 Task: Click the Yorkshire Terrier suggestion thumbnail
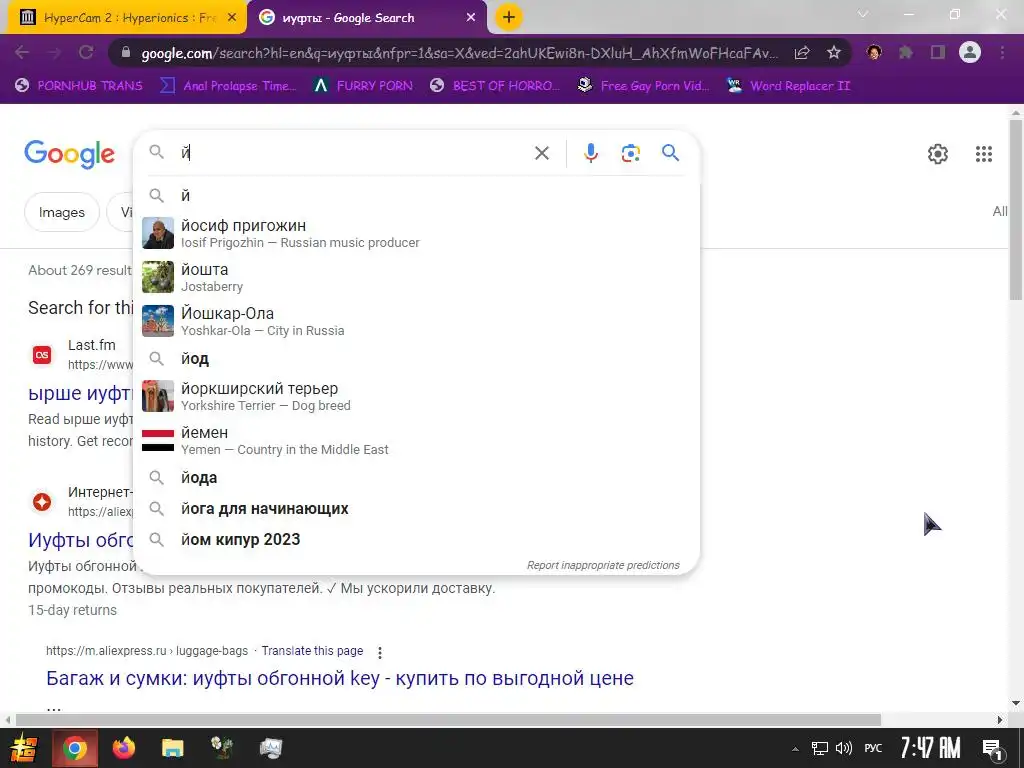[158, 396]
